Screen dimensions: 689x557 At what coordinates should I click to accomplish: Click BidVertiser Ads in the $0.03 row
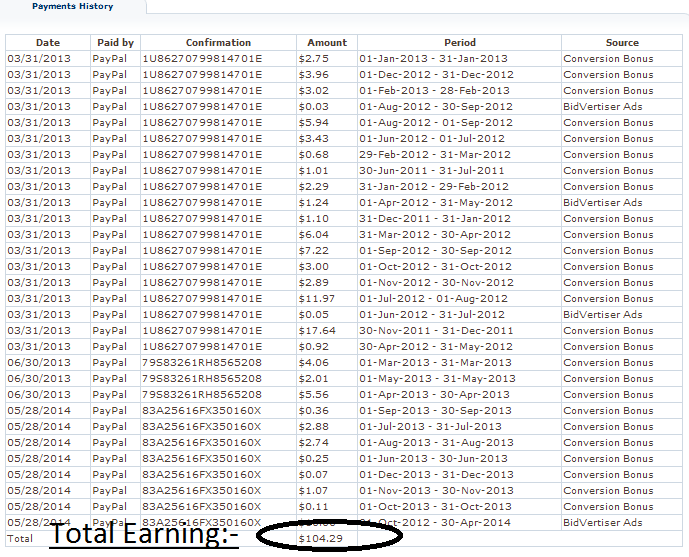tap(602, 107)
